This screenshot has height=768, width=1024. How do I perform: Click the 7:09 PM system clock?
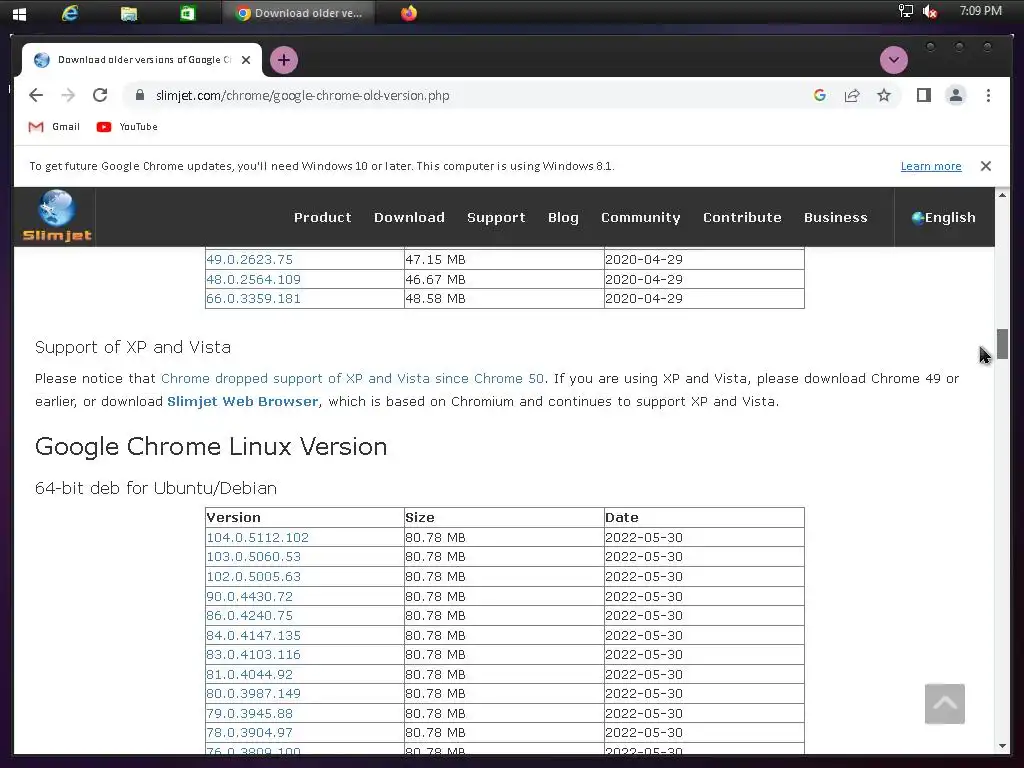tap(980, 10)
